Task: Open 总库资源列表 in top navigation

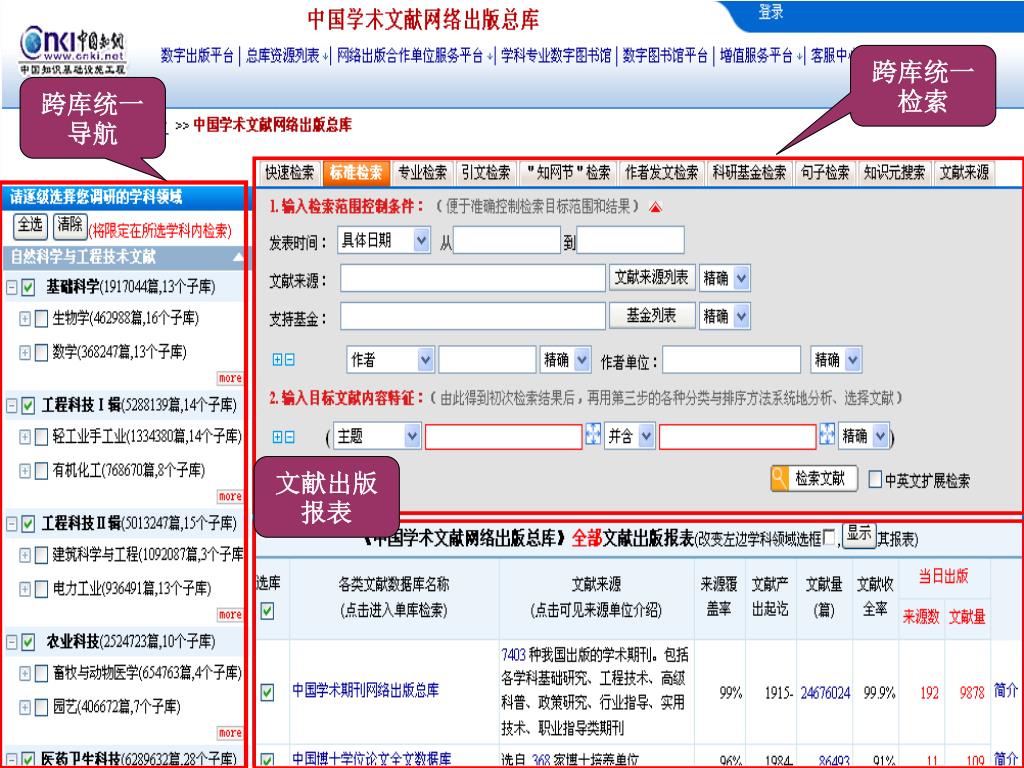Action: click(283, 56)
